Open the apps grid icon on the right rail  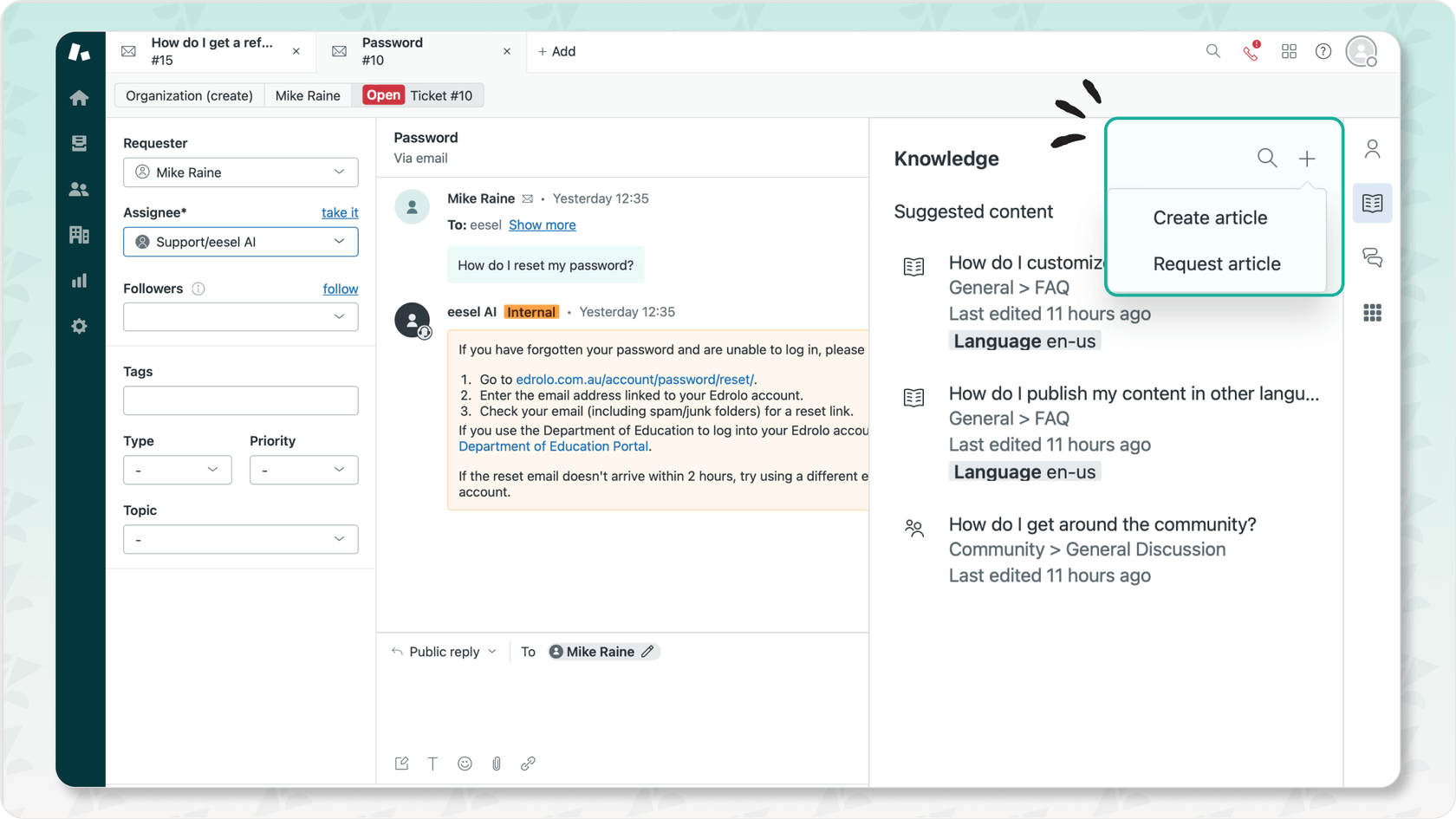[1372, 313]
